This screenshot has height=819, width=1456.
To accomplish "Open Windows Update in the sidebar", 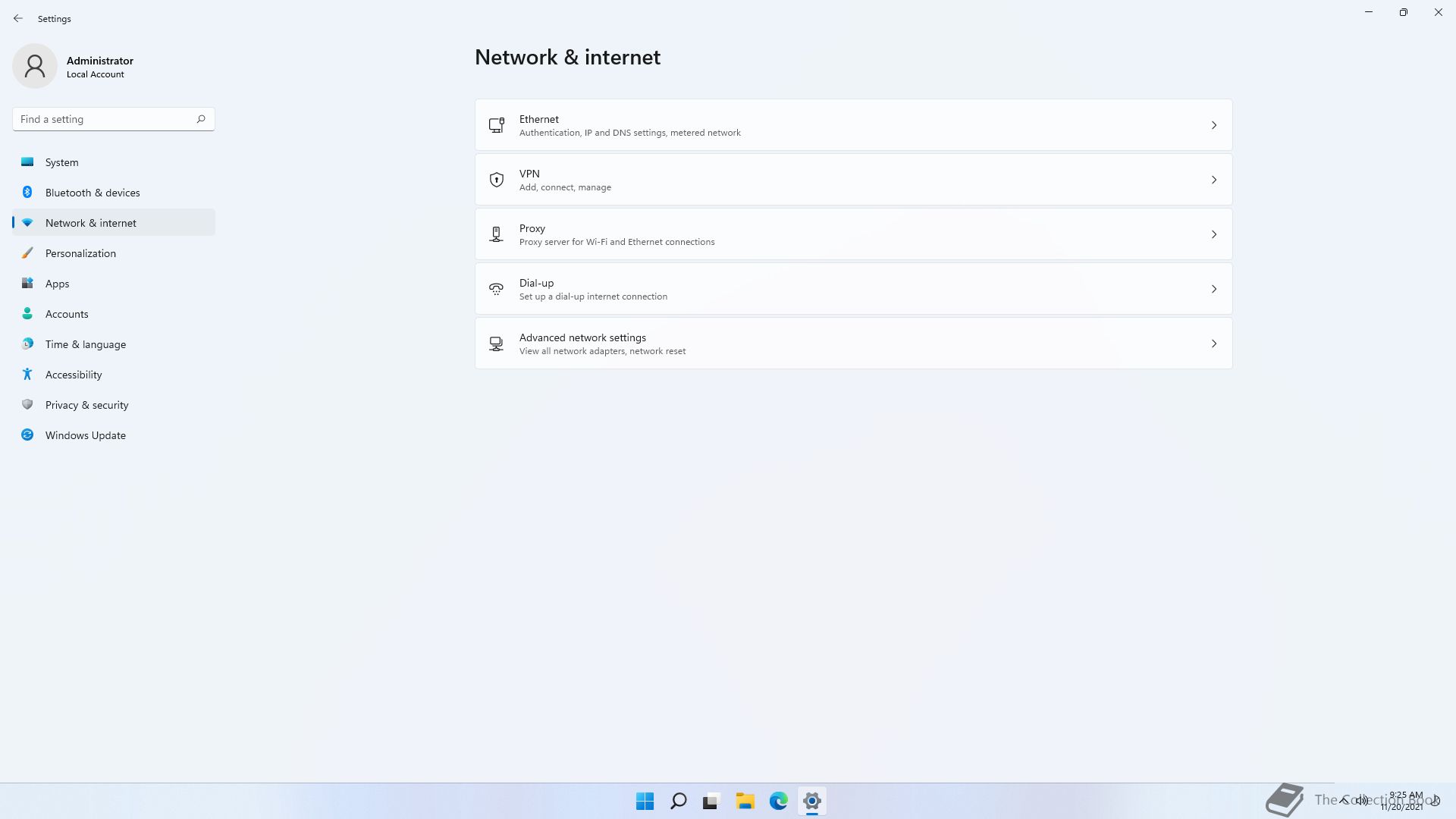I will click(86, 435).
